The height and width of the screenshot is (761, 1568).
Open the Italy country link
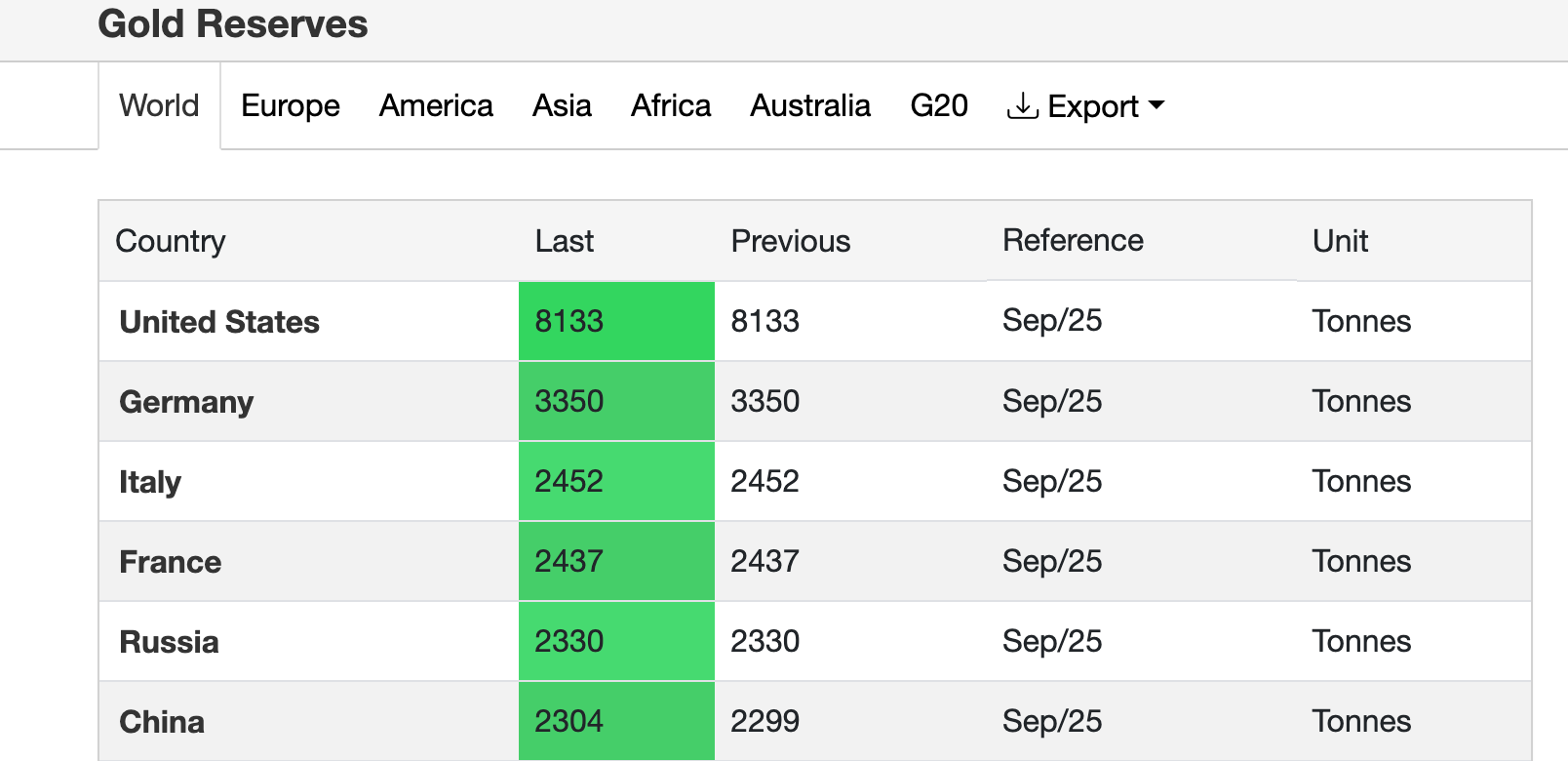pos(150,482)
